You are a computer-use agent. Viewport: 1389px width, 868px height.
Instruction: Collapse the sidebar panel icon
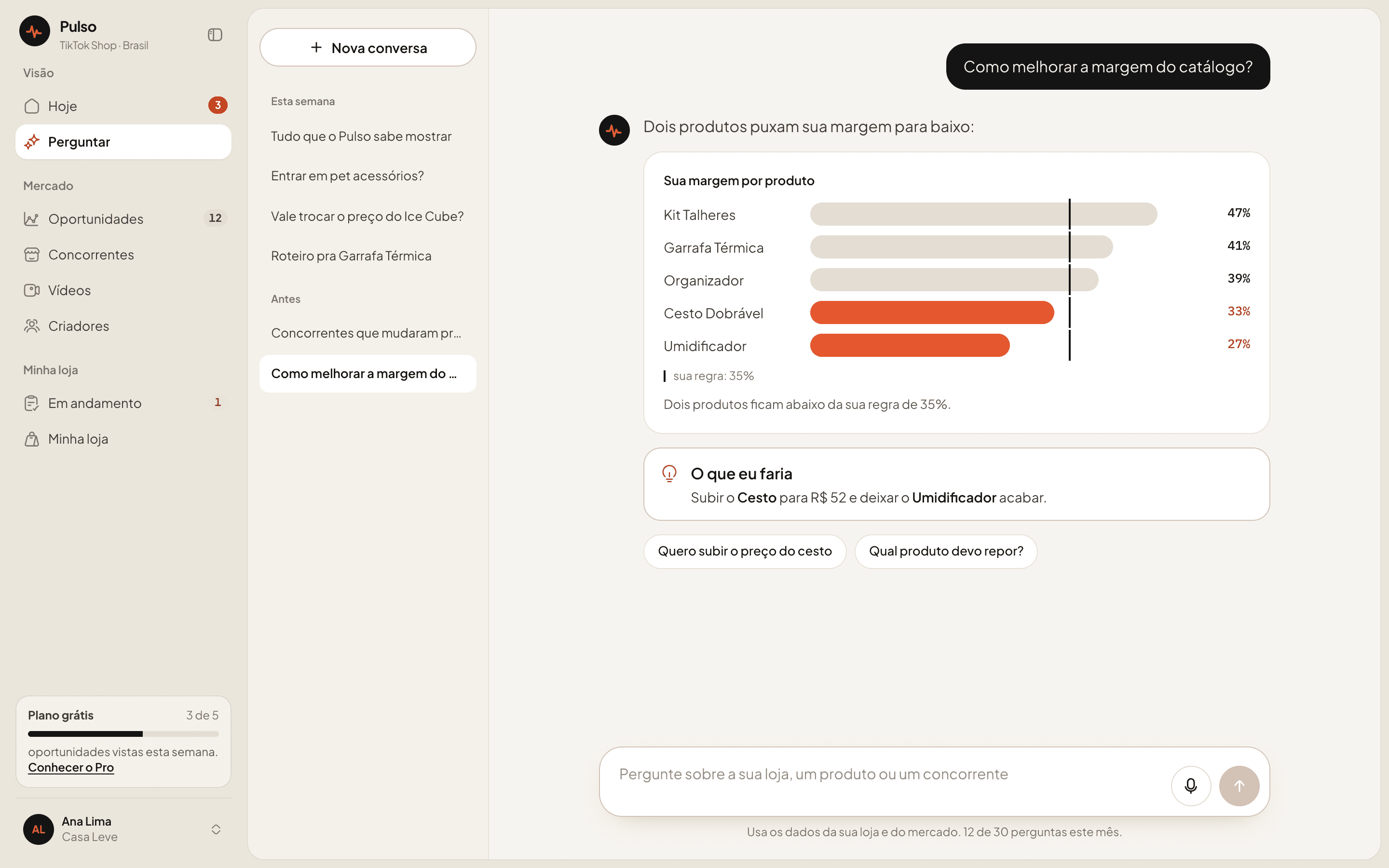[215, 35]
